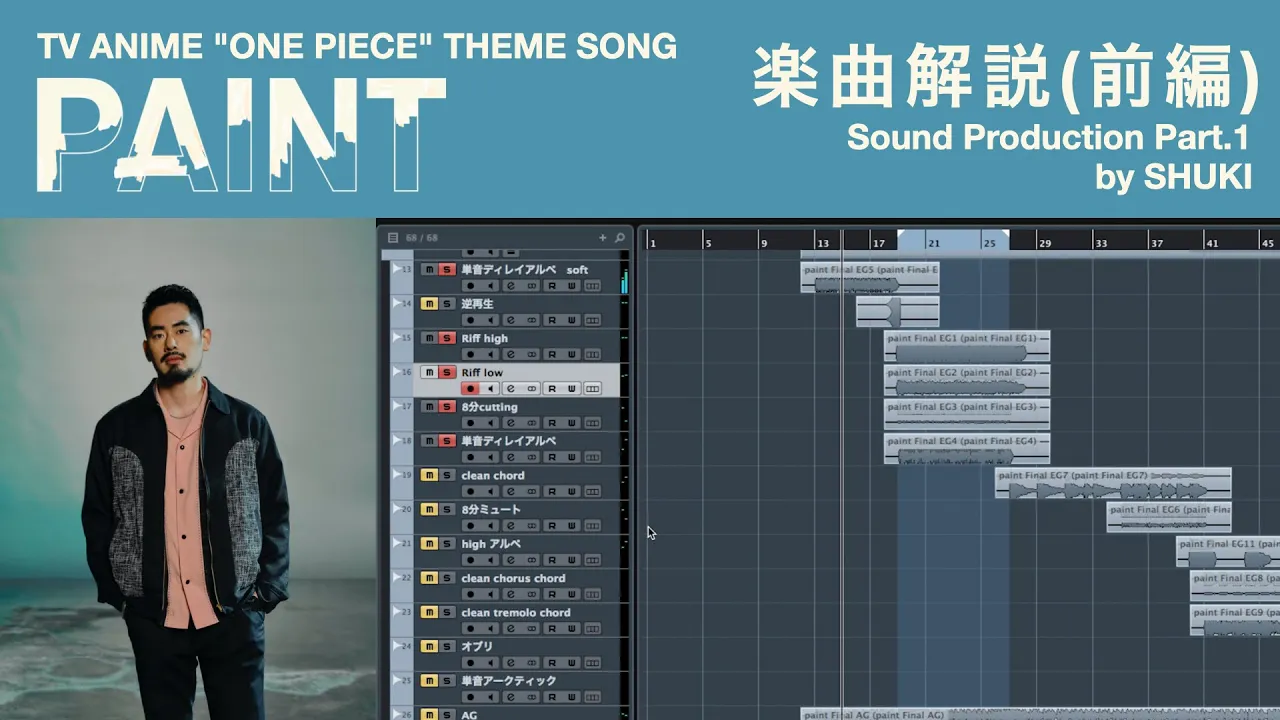
Task: Unmute the high アルペ track
Action: tap(429, 544)
